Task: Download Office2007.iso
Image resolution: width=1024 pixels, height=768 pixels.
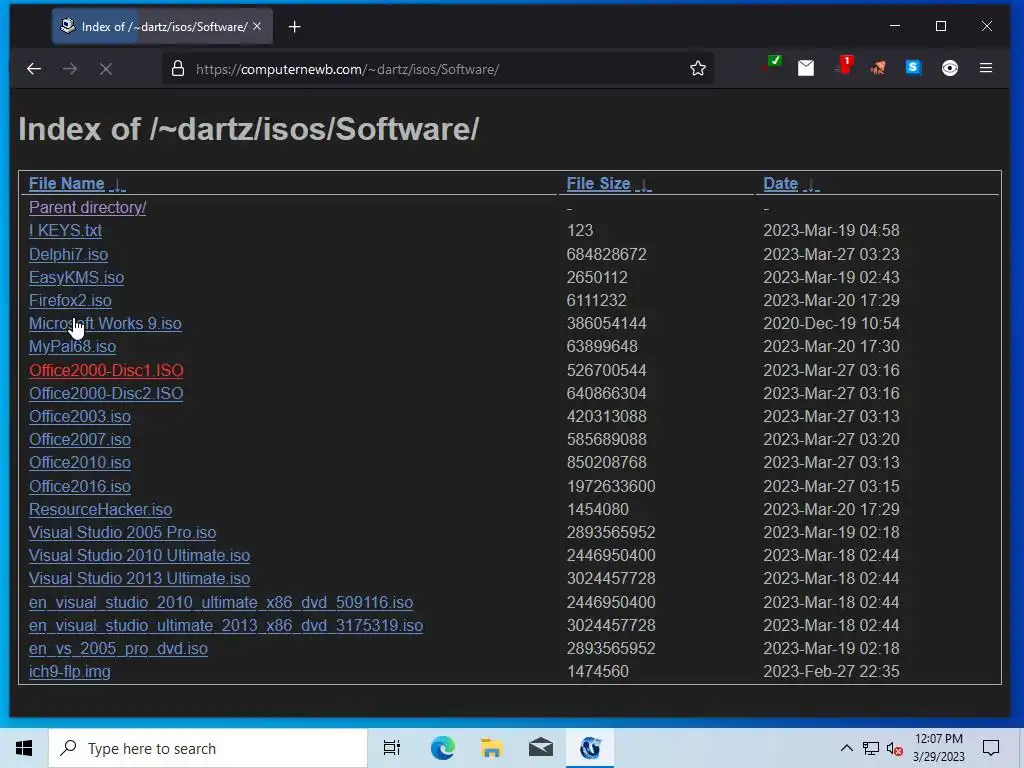Action: (x=80, y=440)
